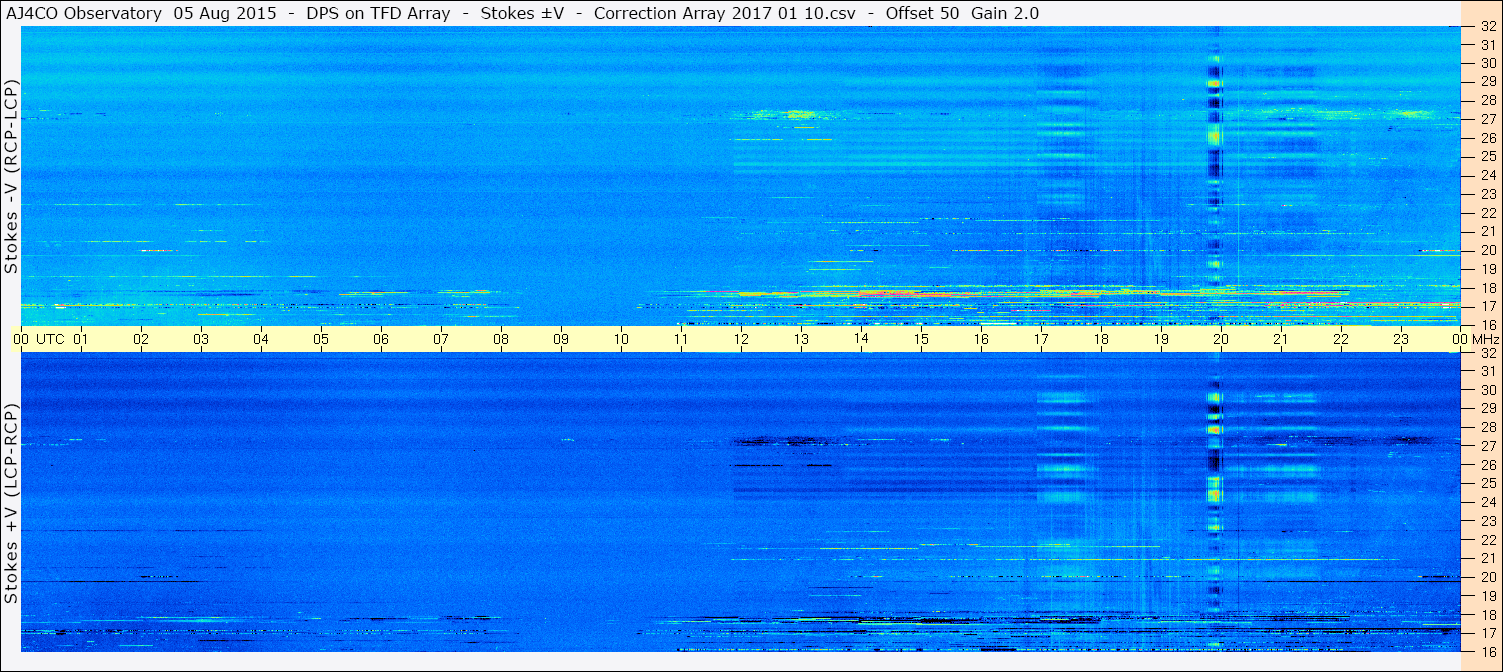Click the 18 hour time marker
The image size is (1503, 672).
point(1101,339)
